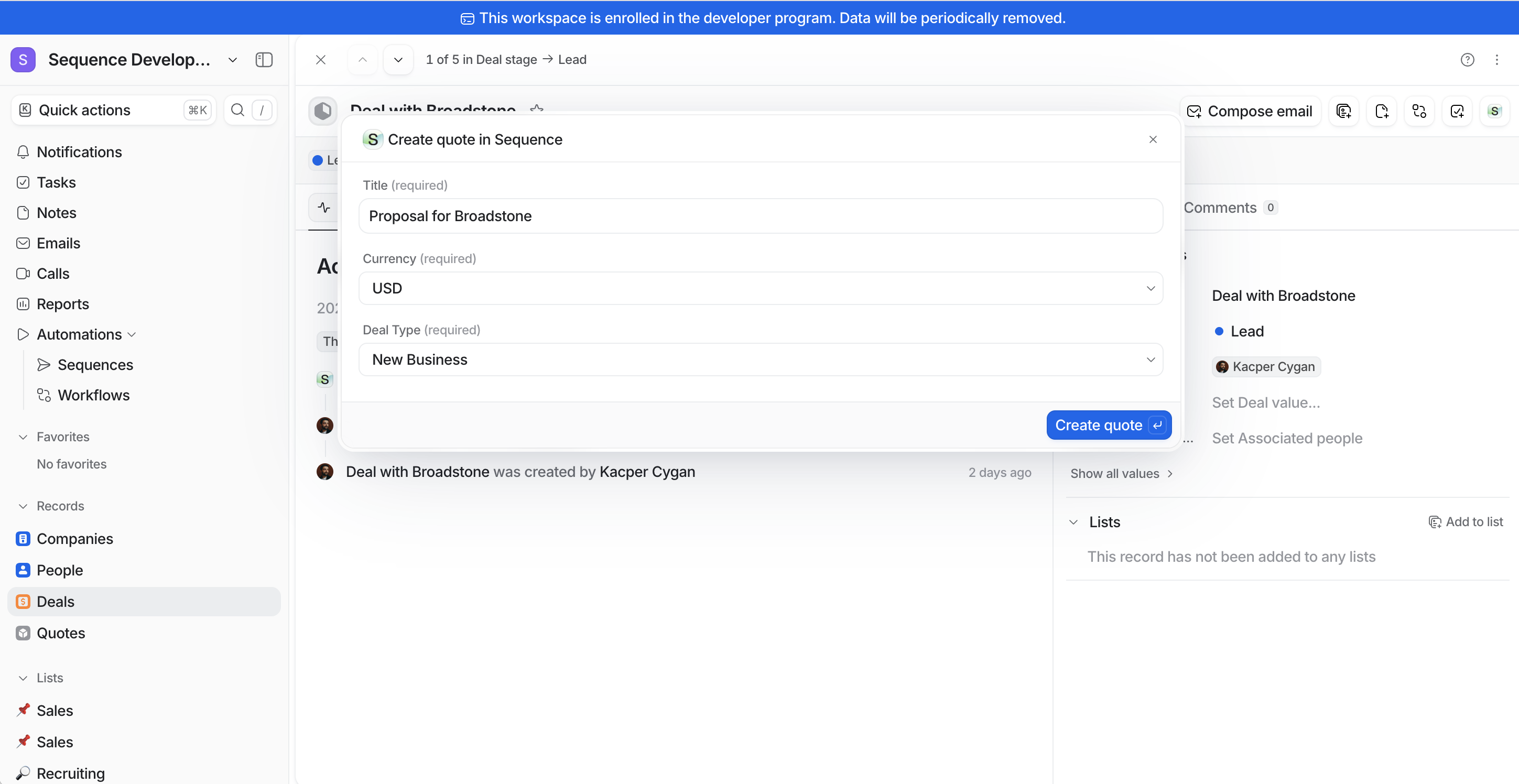Click the Title input field

pos(761,216)
